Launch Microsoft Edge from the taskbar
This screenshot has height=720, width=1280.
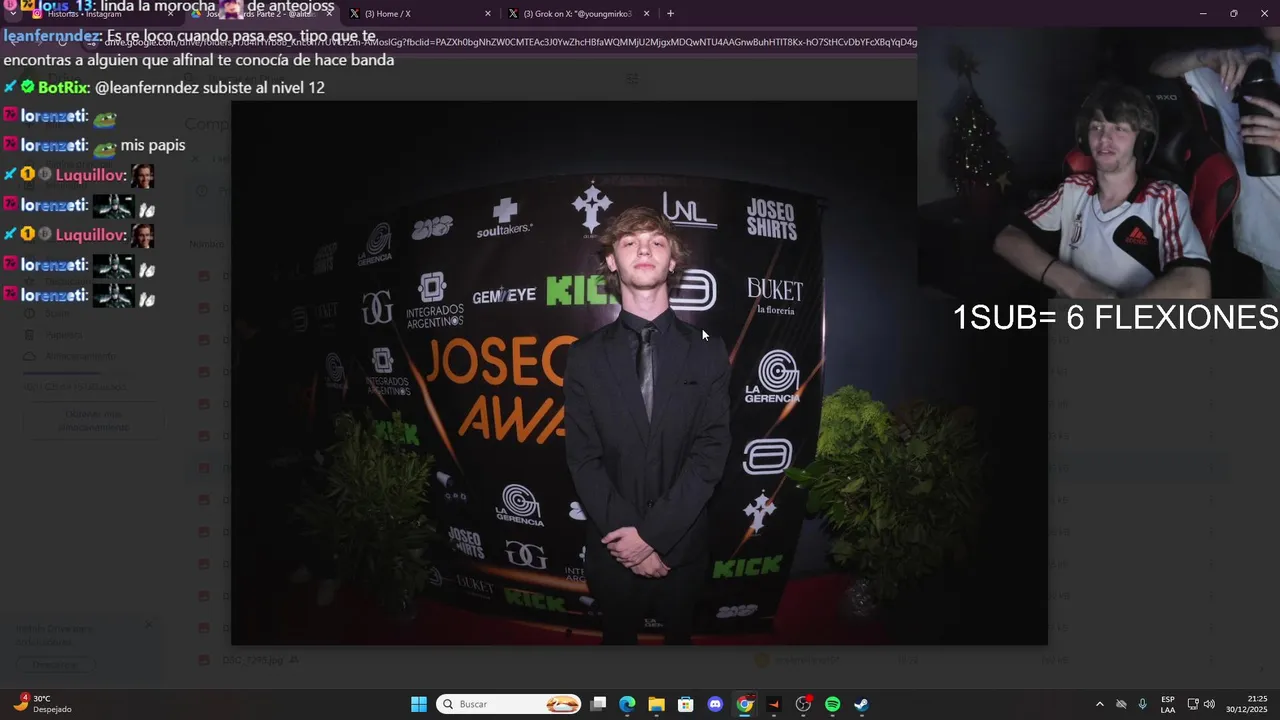coord(627,704)
